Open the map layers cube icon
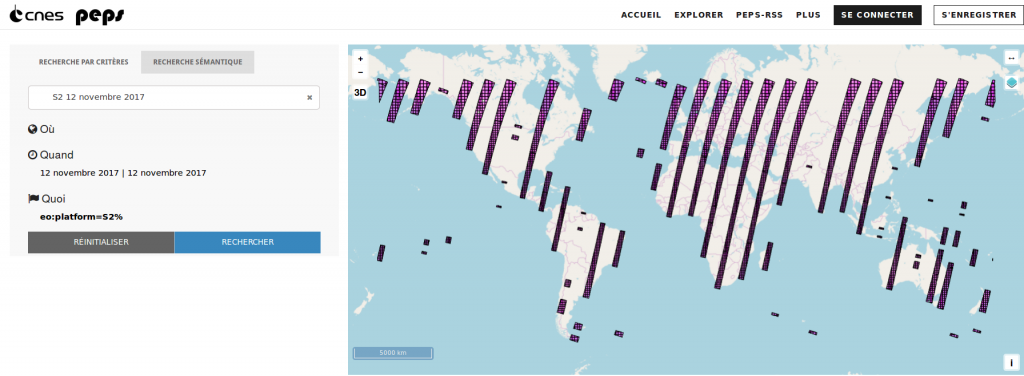The height and width of the screenshot is (376, 1024). tap(1012, 83)
